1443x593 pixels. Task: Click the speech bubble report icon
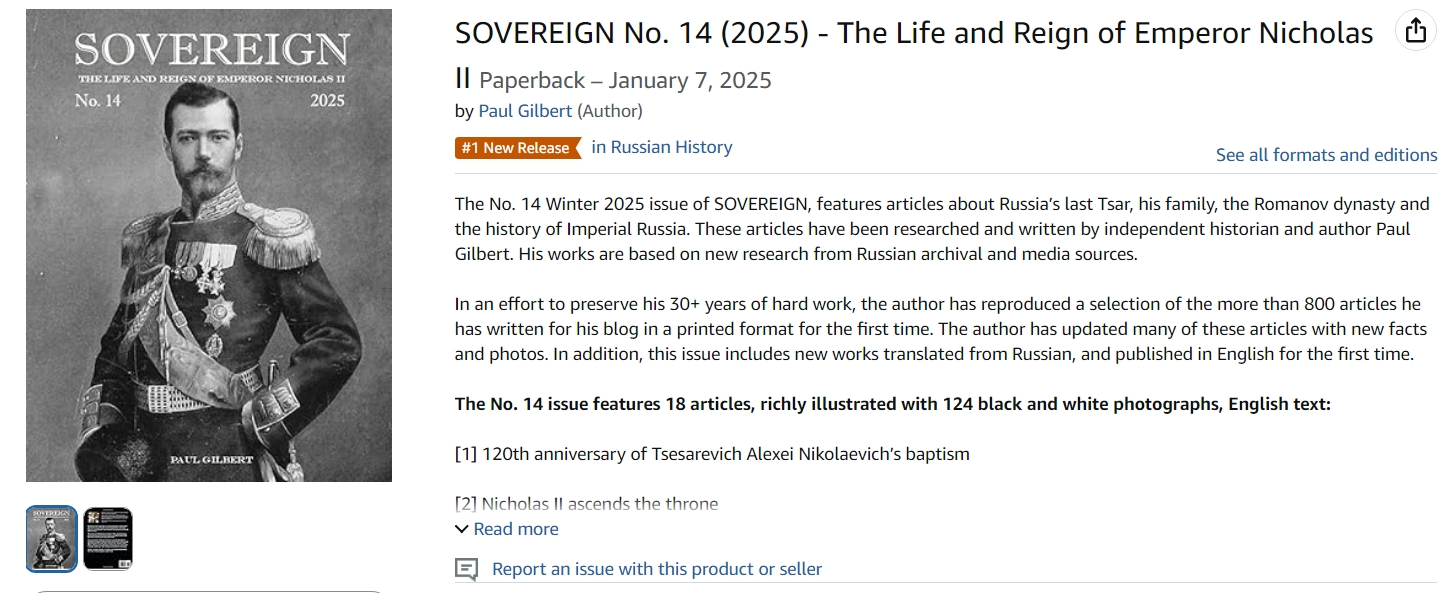point(466,570)
